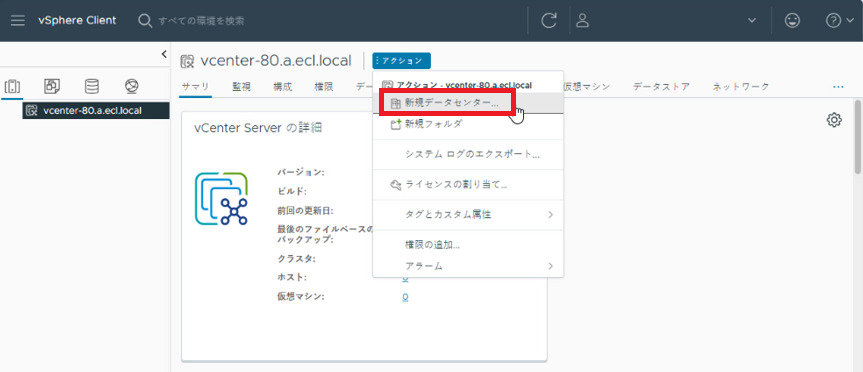This screenshot has height=372, width=863.
Task: Select the Storage inventory icon
Action: click(91, 86)
